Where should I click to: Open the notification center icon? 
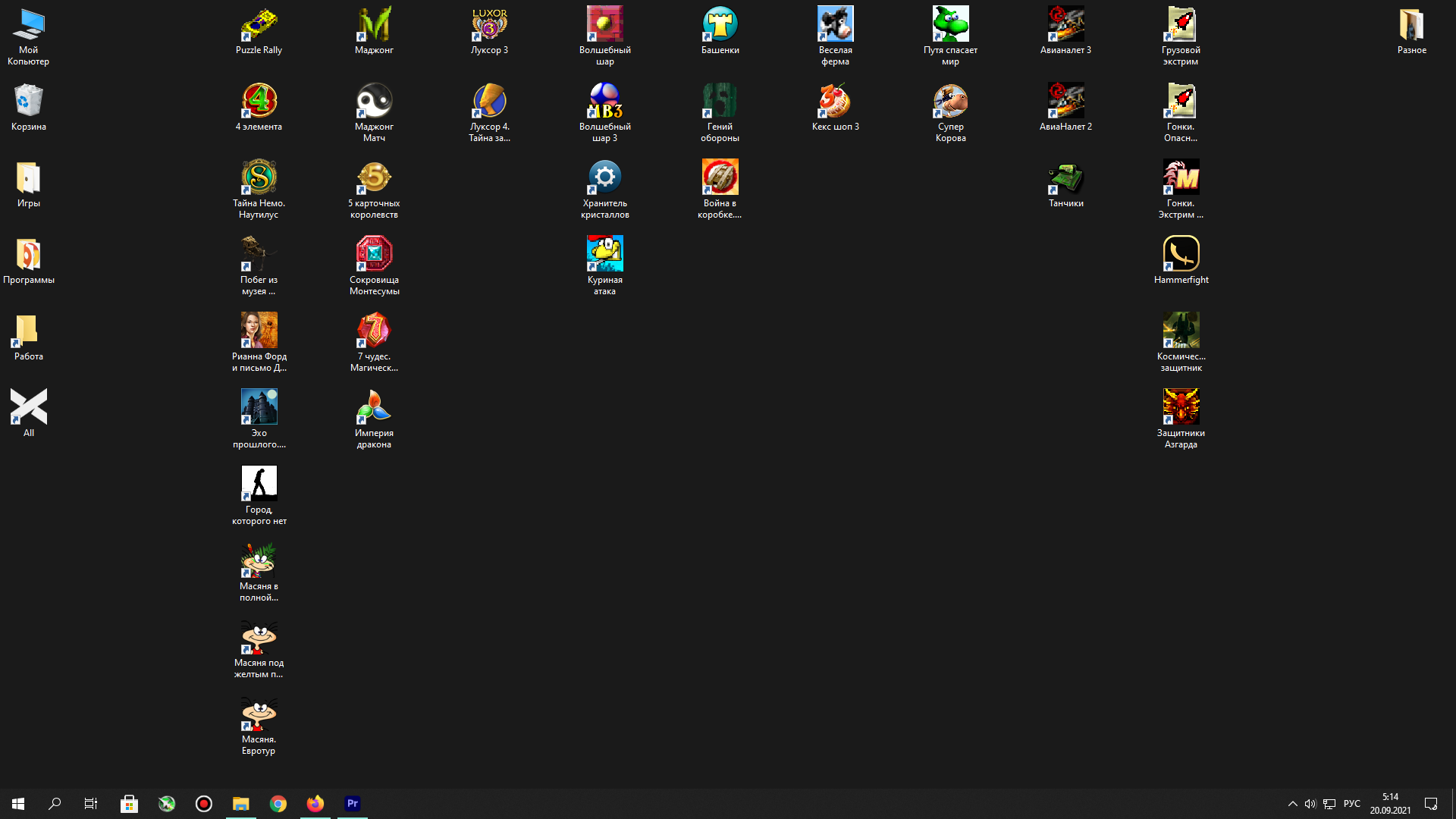click(1431, 804)
